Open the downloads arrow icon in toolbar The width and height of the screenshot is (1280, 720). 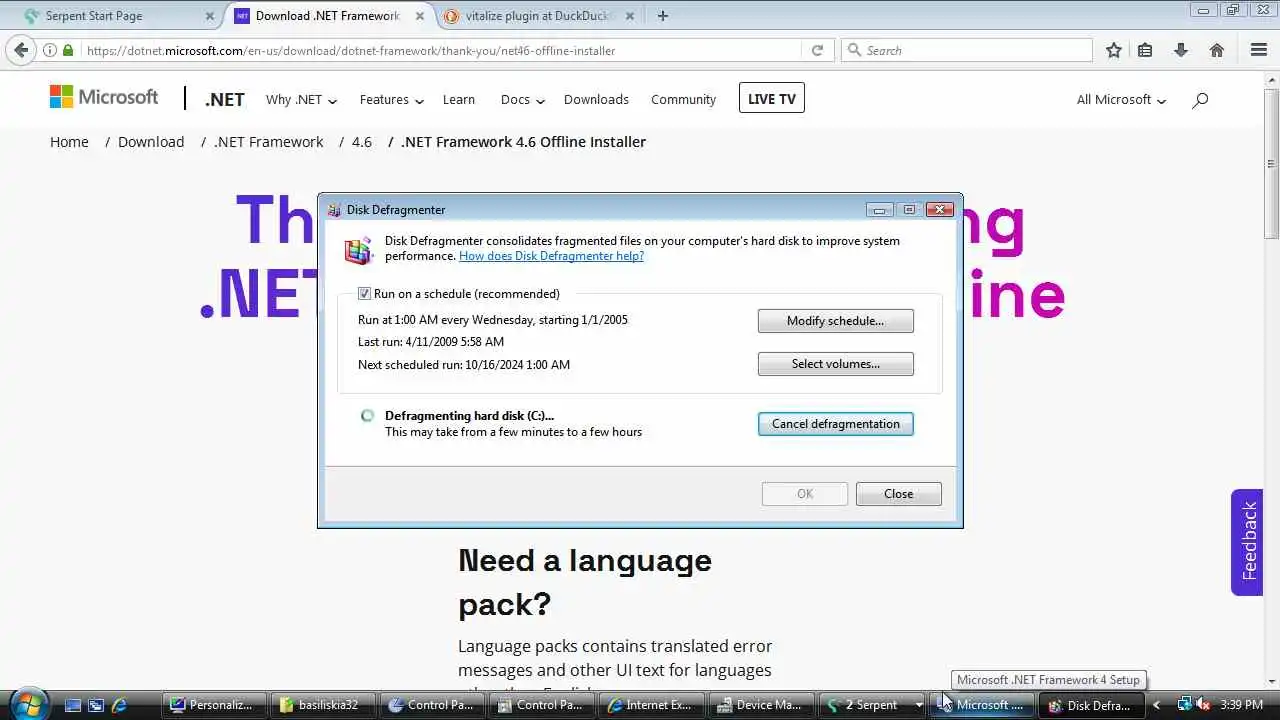pos(1181,50)
